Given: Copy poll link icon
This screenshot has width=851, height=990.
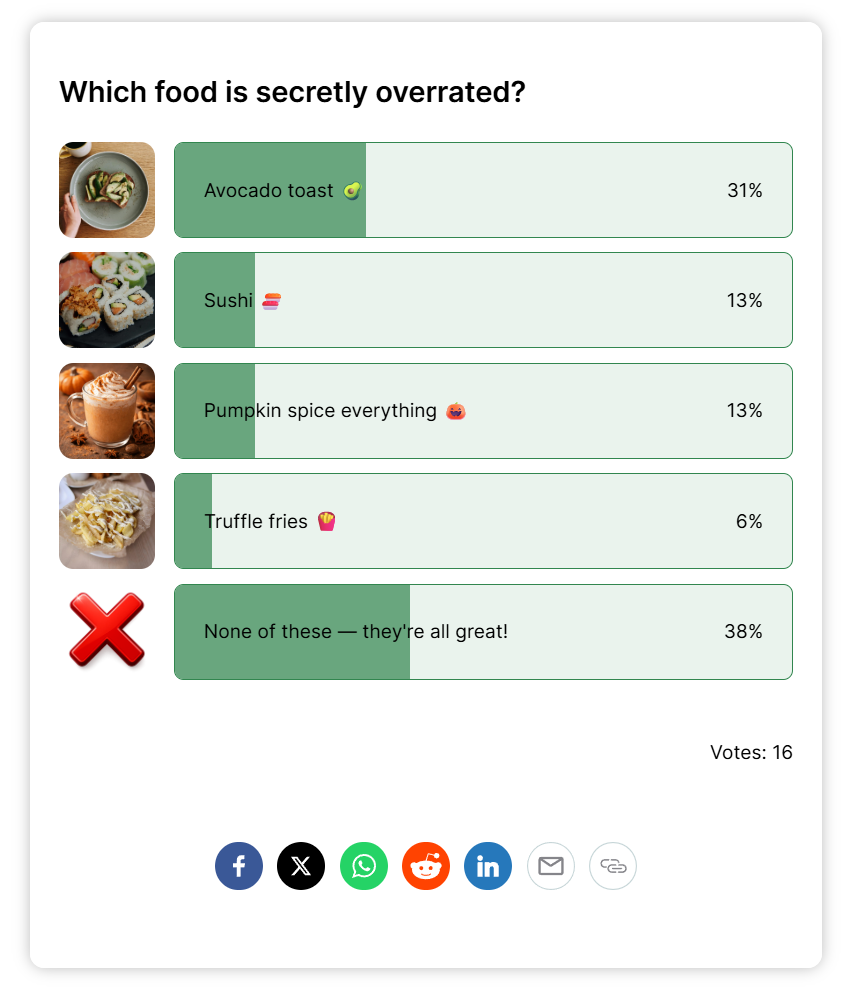Looking at the screenshot, I should pos(613,866).
